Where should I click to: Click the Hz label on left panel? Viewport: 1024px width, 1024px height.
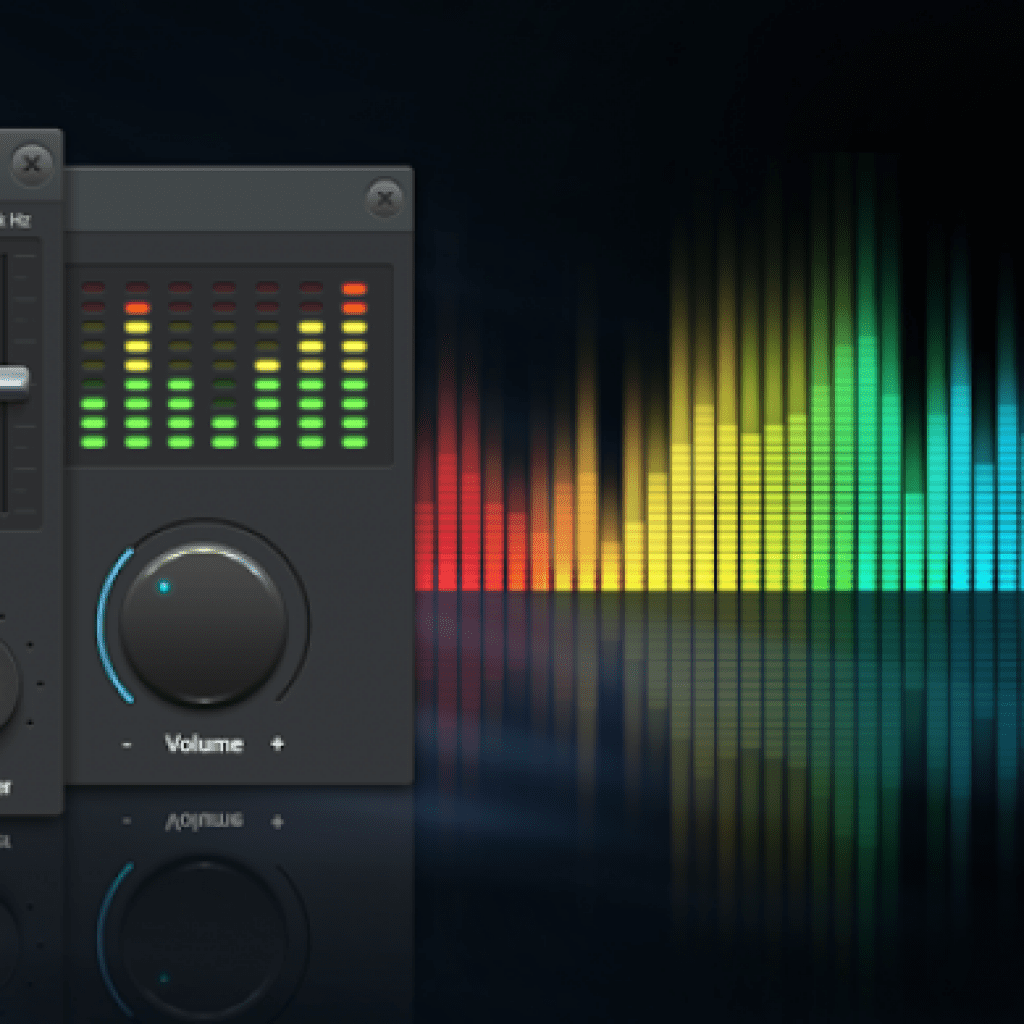[20, 219]
